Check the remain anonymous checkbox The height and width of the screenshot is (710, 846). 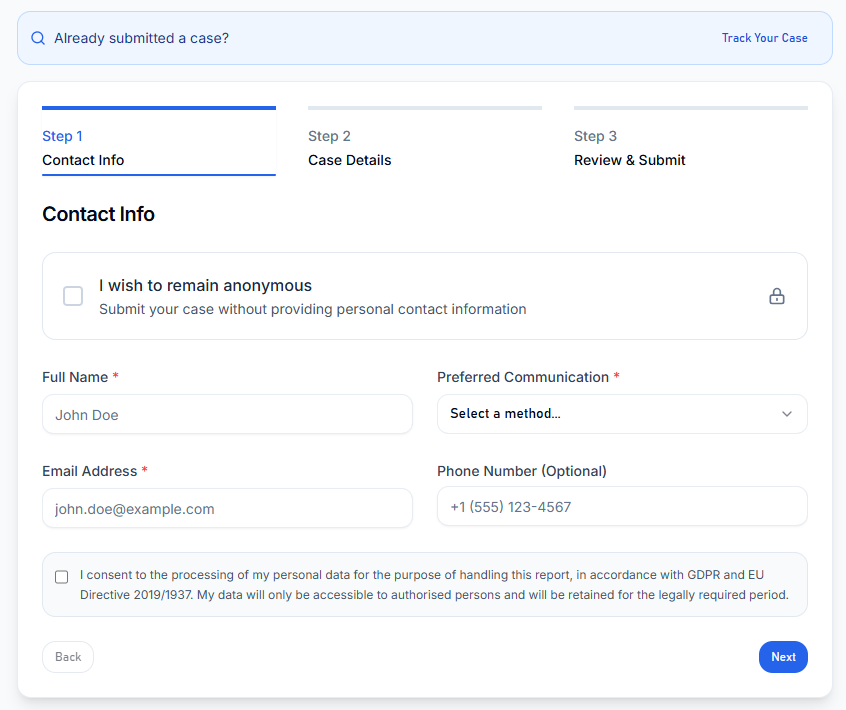click(73, 296)
